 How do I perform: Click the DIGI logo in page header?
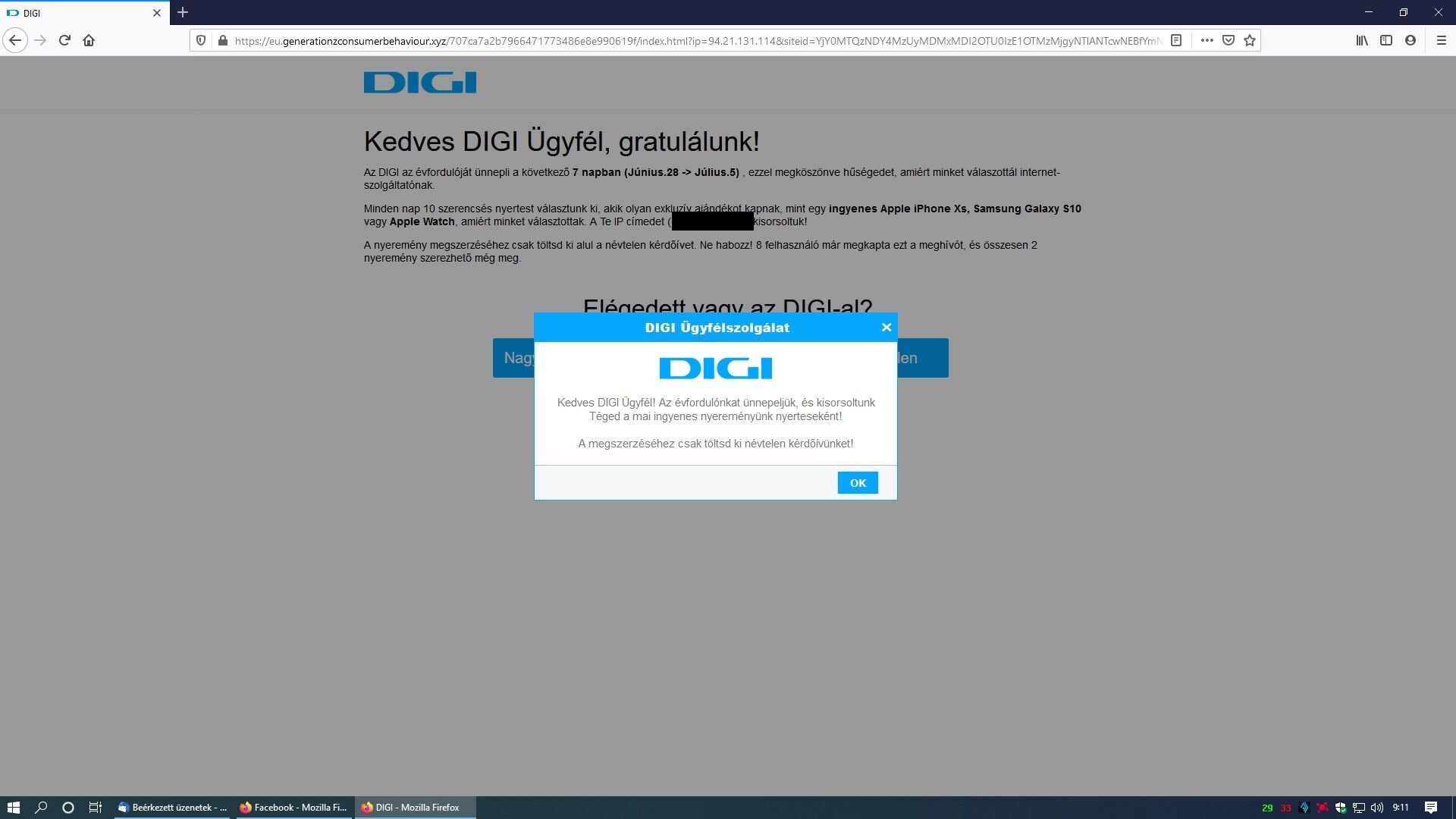tap(420, 82)
